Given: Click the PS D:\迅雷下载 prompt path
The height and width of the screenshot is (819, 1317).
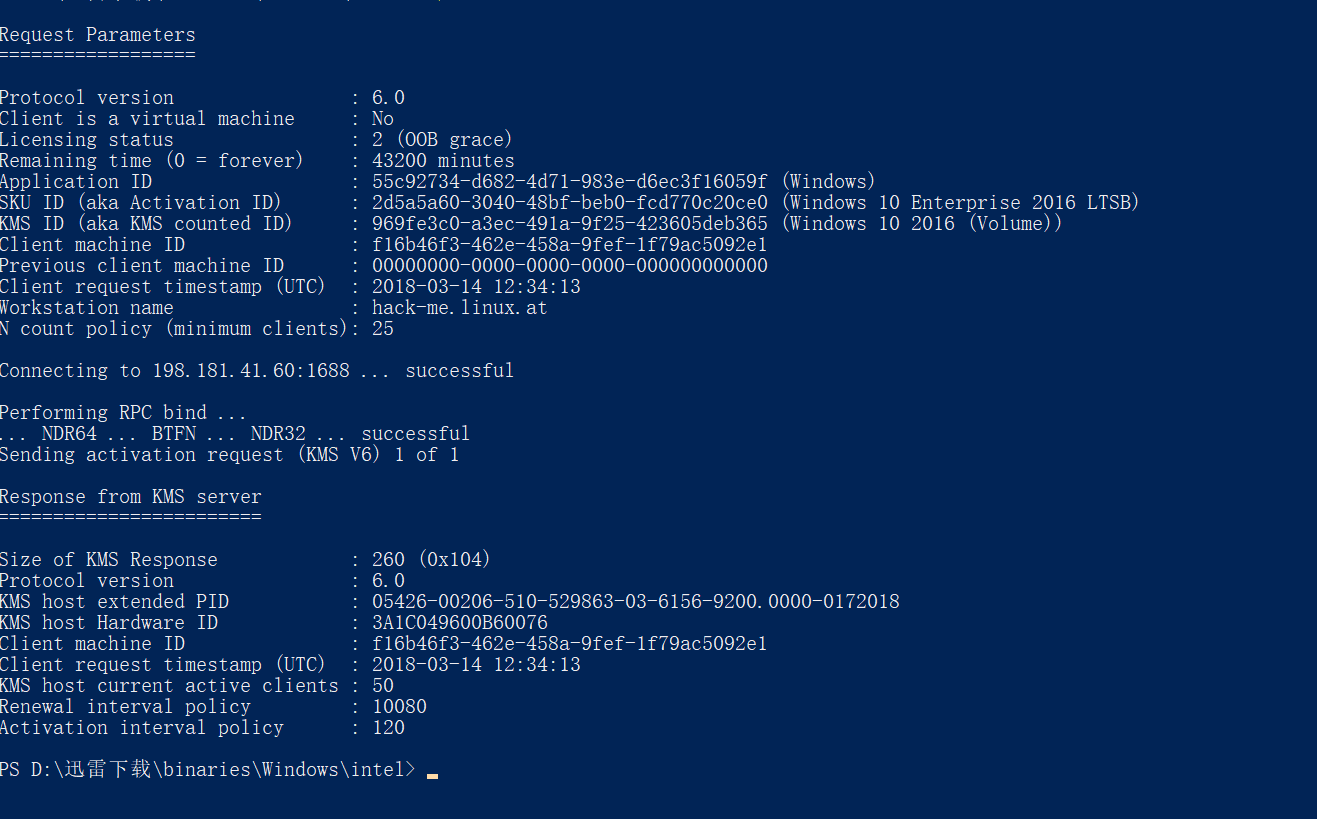Looking at the screenshot, I should (x=207, y=769).
